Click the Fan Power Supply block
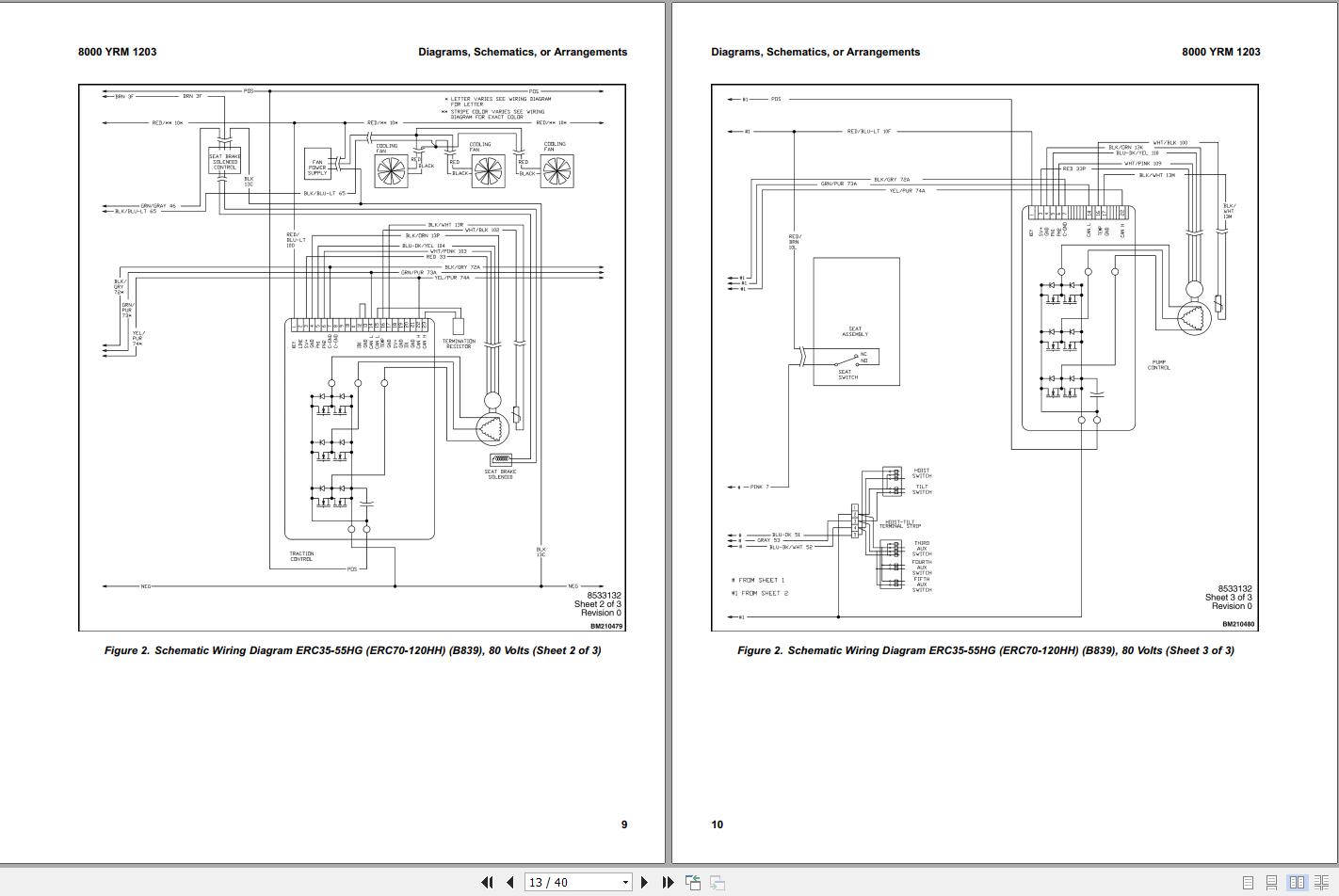The width and height of the screenshot is (1339, 896). click(x=317, y=166)
